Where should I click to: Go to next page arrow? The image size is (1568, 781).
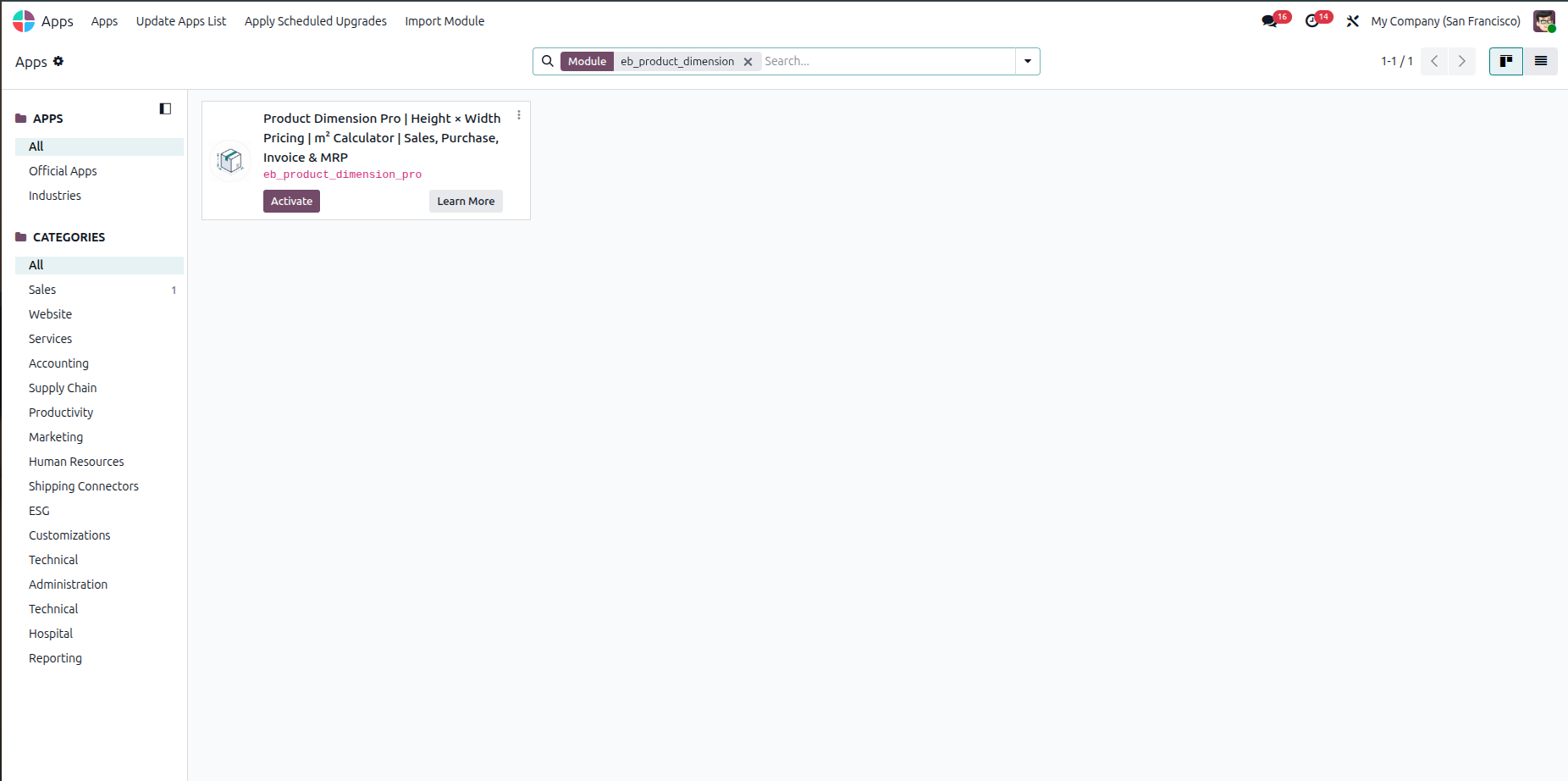click(x=1462, y=61)
